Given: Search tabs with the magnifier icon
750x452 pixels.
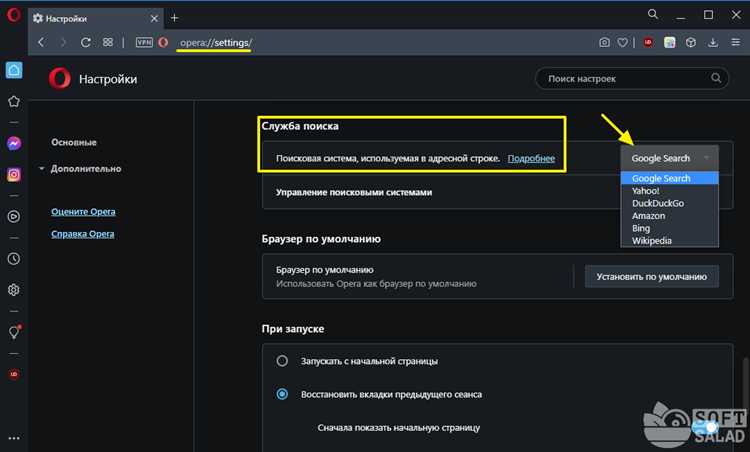Looking at the screenshot, I should pos(653,14).
